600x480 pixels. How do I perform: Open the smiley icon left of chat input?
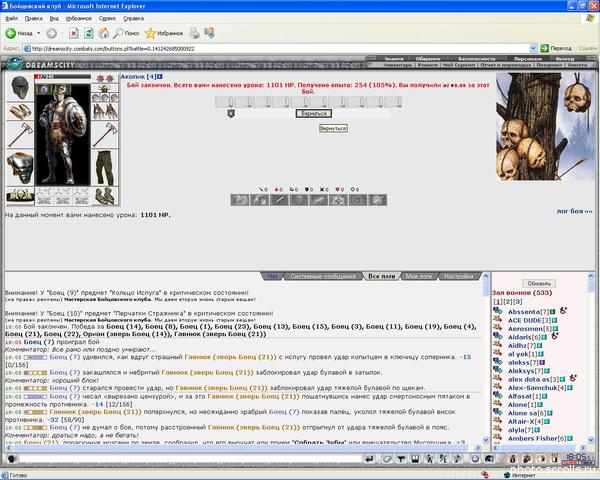point(11,459)
